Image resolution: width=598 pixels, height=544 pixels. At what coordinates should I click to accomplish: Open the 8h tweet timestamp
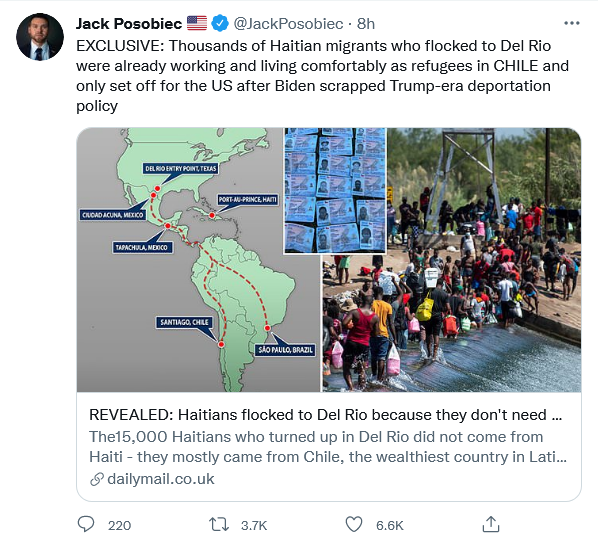(366, 24)
